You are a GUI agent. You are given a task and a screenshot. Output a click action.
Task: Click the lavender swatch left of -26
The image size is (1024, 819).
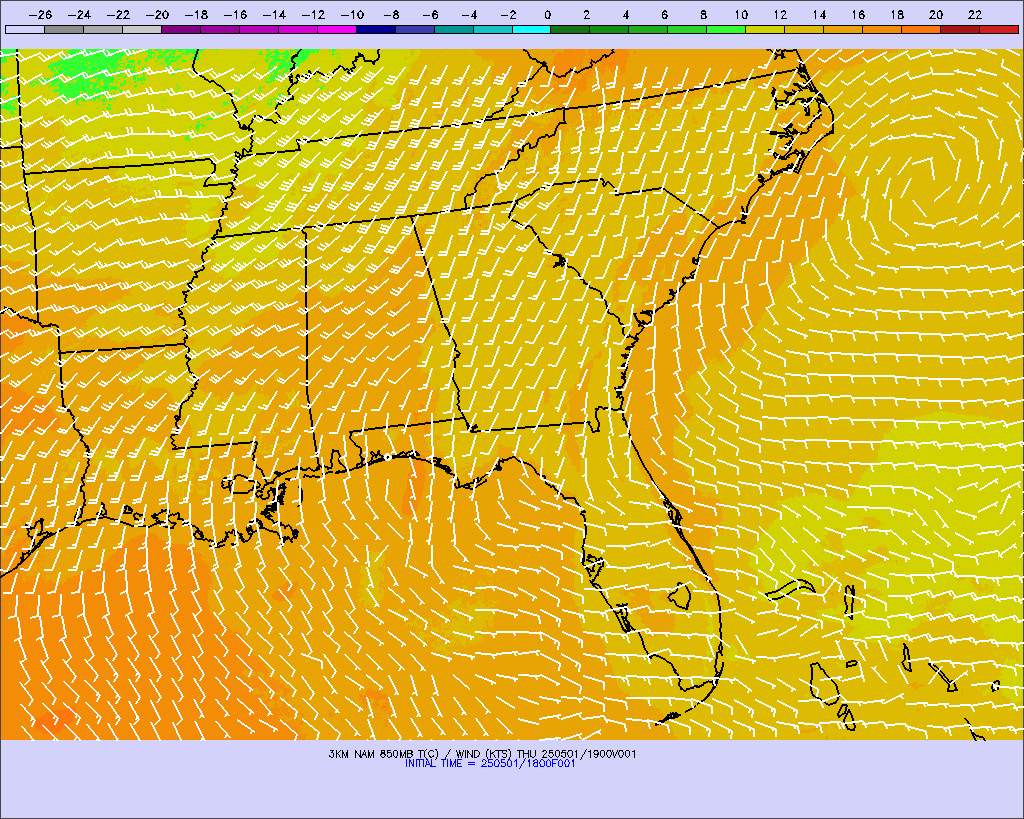(25, 29)
